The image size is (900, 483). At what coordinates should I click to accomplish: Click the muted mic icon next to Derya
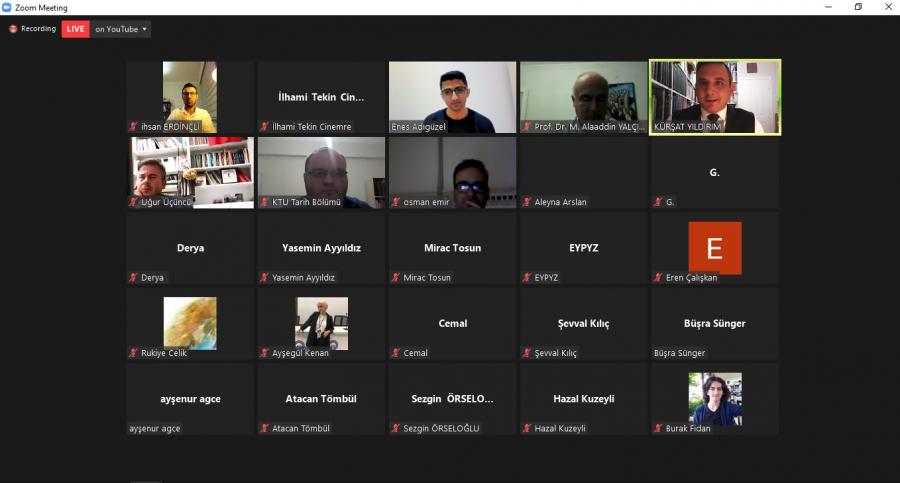(x=134, y=277)
